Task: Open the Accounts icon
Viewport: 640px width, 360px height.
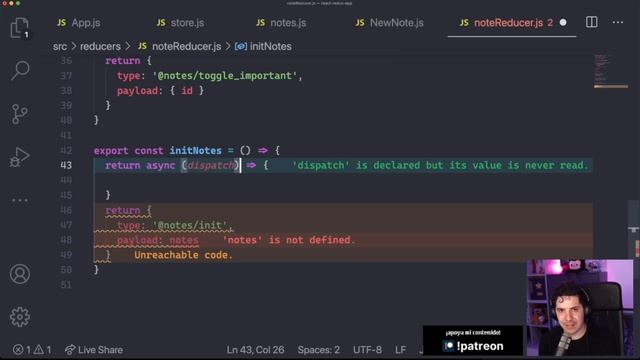Action: pos(20,274)
